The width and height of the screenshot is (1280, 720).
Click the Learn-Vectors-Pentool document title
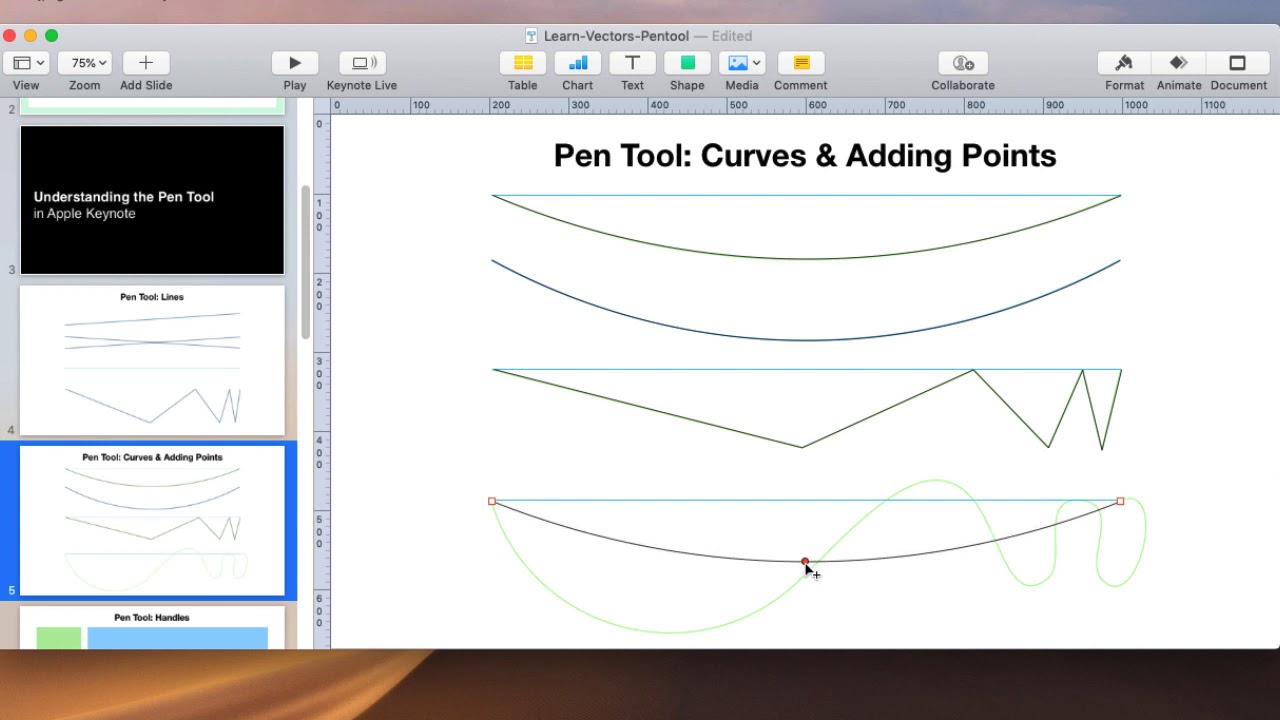[x=616, y=36]
